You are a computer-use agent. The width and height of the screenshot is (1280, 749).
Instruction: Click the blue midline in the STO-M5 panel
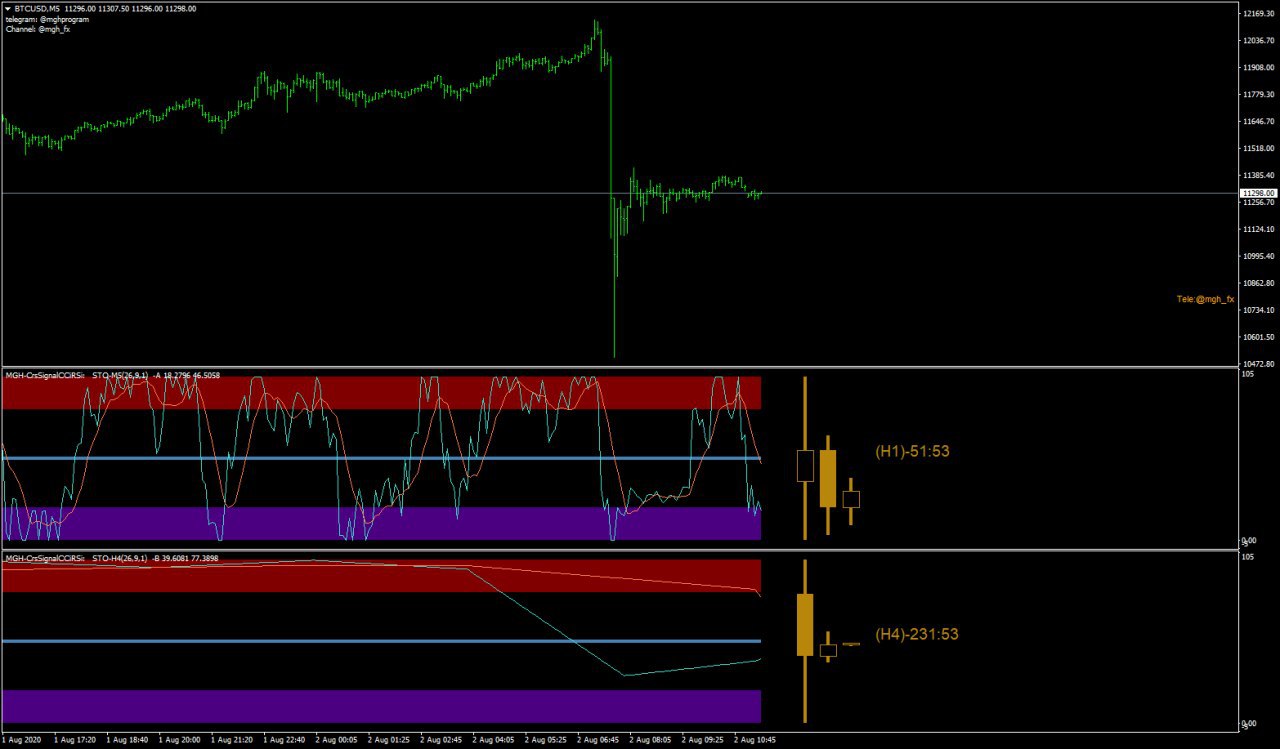(381, 458)
